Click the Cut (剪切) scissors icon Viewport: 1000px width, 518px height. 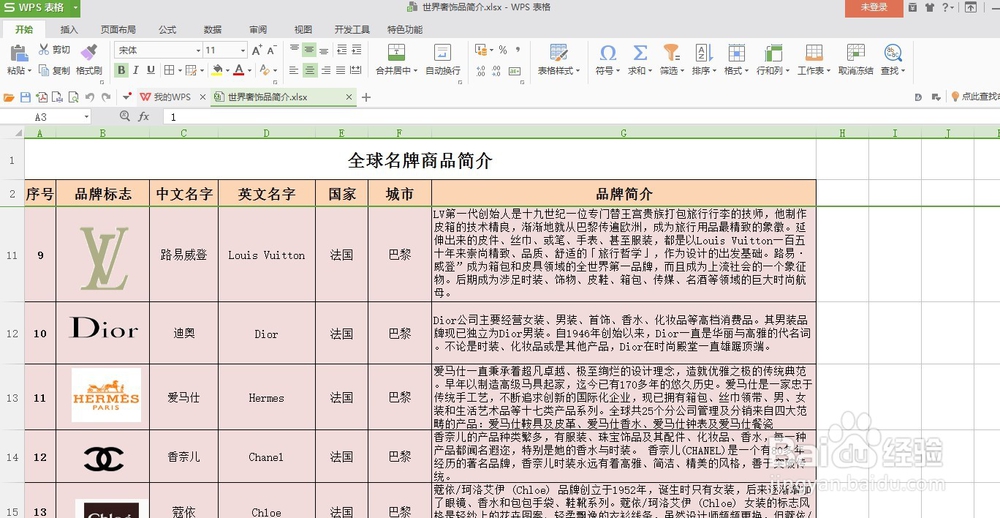(44, 50)
